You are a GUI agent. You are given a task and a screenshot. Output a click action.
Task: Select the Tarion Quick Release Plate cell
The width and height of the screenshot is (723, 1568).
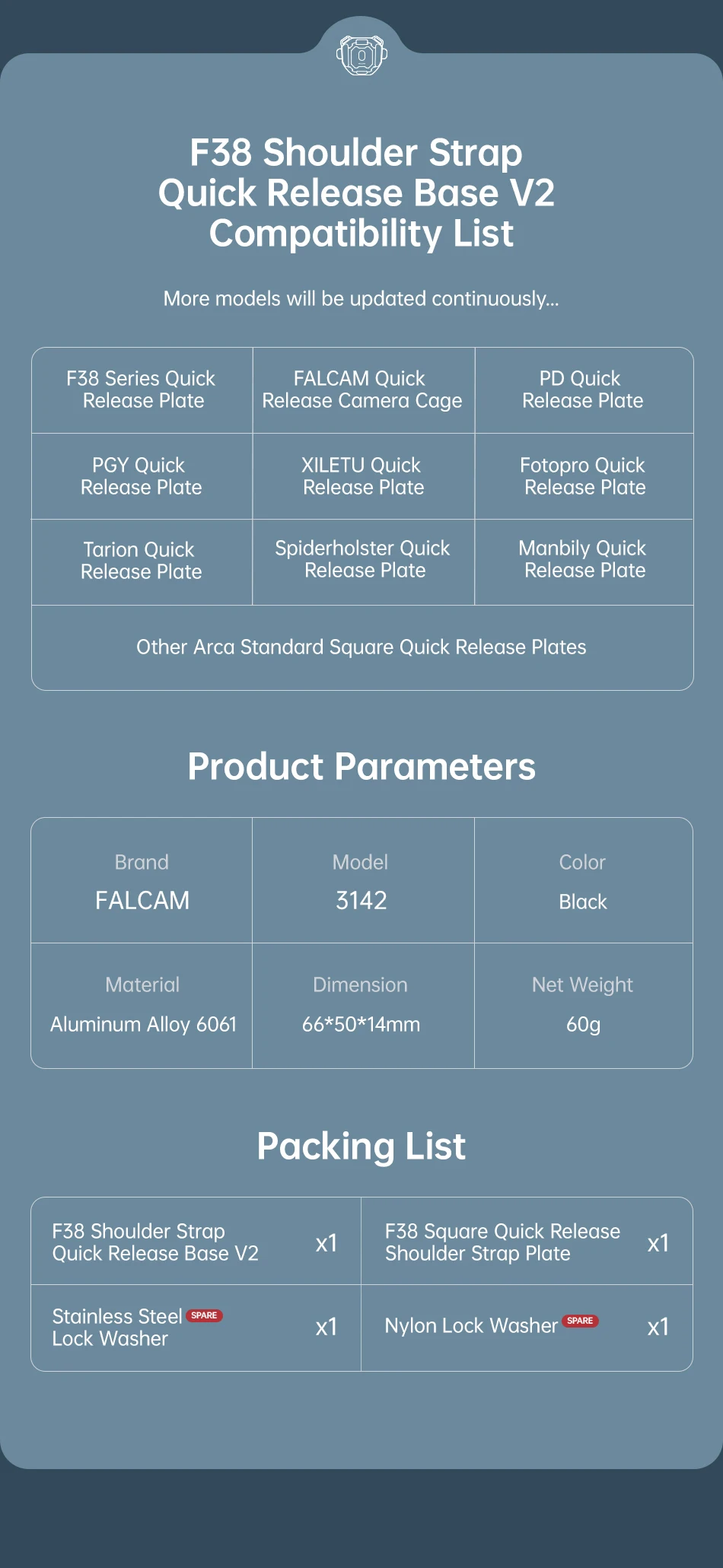tap(142, 561)
